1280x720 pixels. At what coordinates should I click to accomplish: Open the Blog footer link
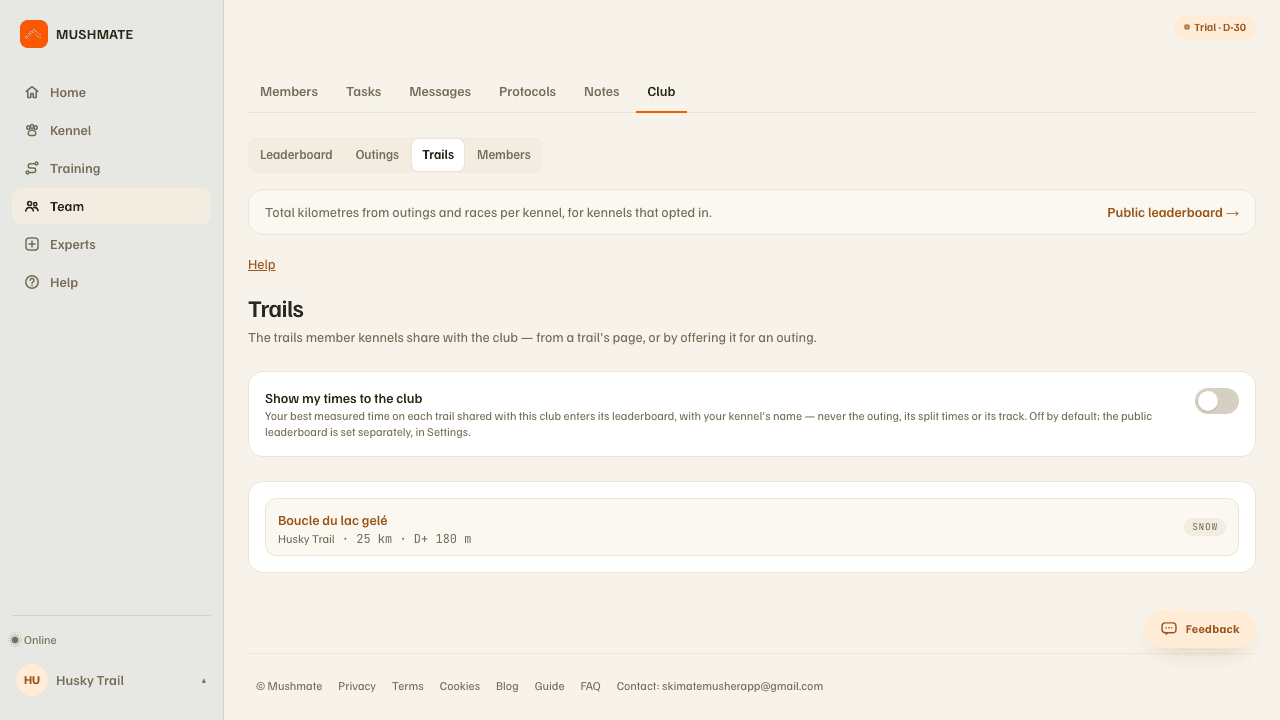click(x=507, y=686)
